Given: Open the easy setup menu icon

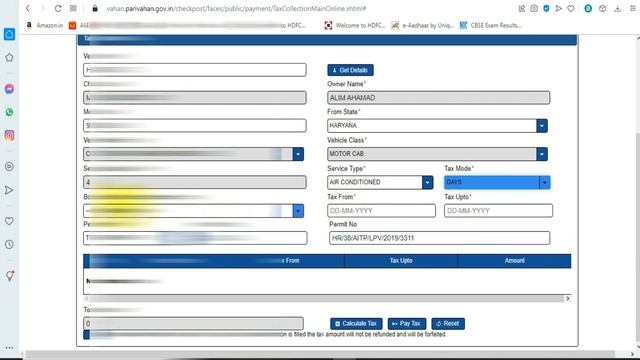Looking at the screenshot, I should 633,8.
